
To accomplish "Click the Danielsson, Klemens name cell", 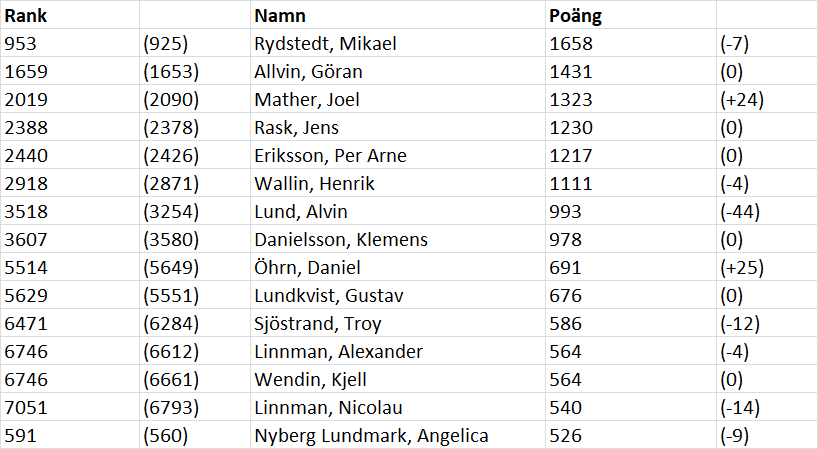I will pos(341,240).
